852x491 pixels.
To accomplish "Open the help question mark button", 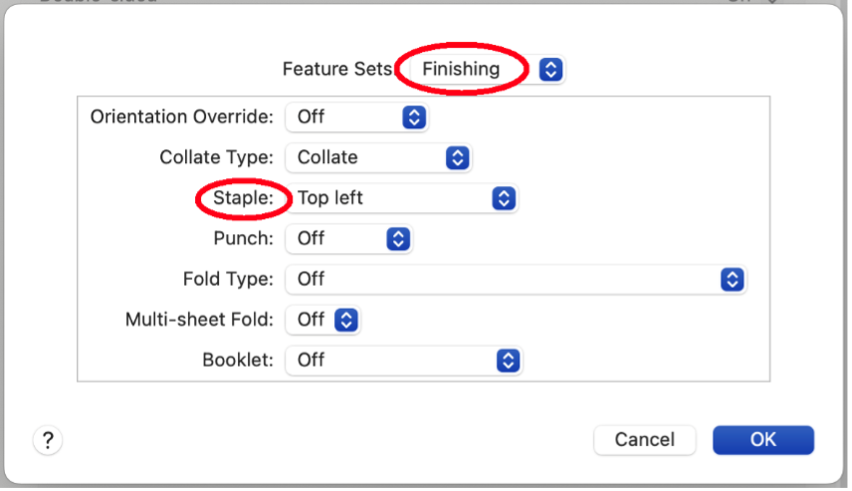I will coord(48,440).
